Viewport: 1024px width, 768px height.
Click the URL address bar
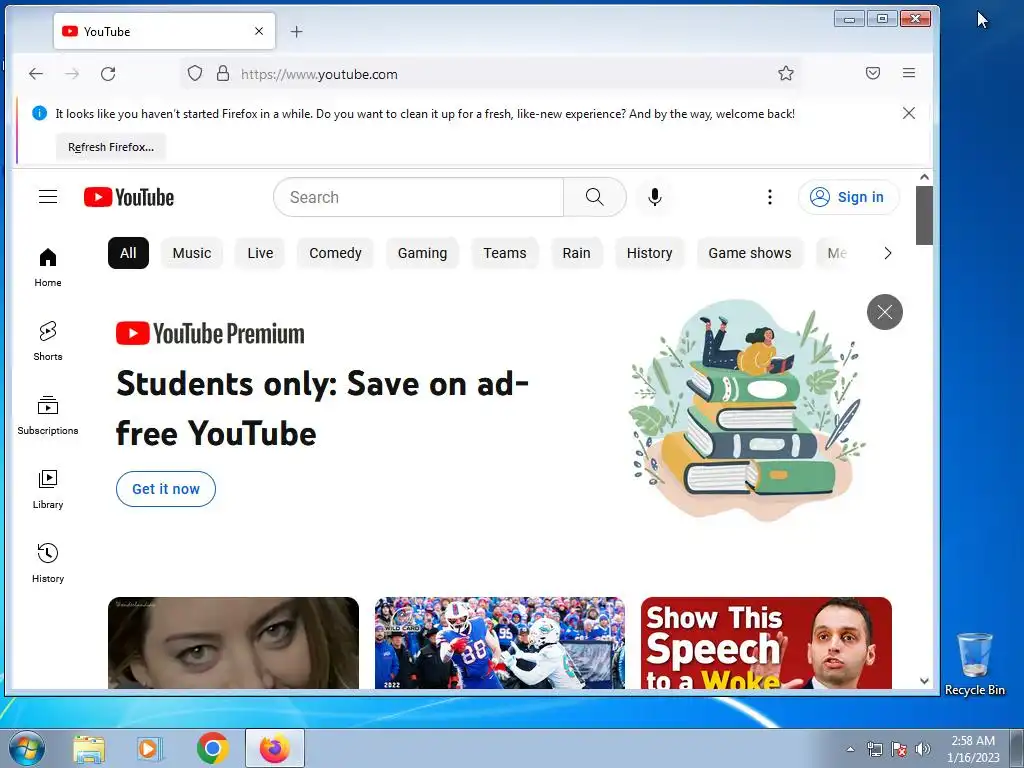click(490, 74)
